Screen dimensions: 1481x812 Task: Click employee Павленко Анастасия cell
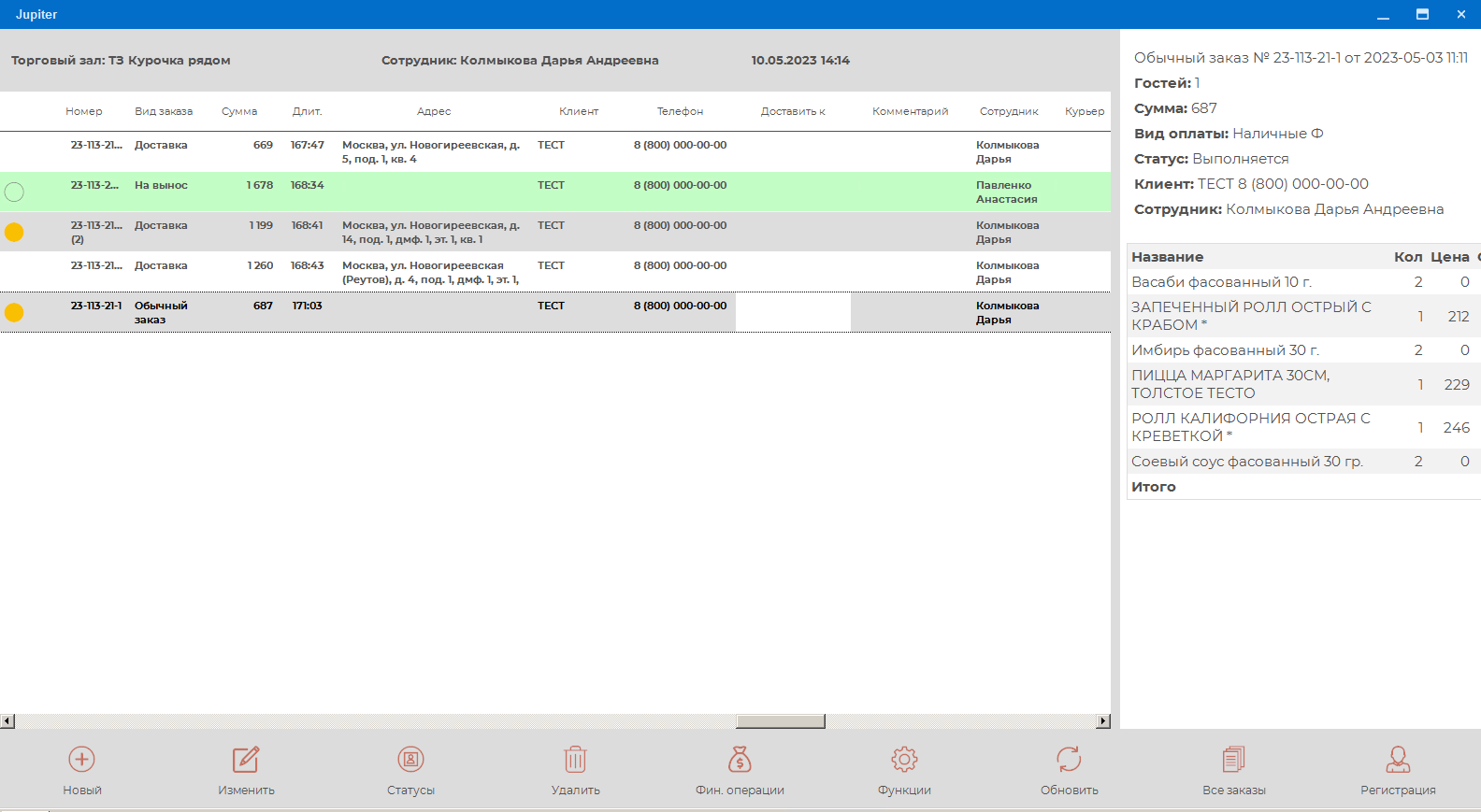[x=1007, y=192]
